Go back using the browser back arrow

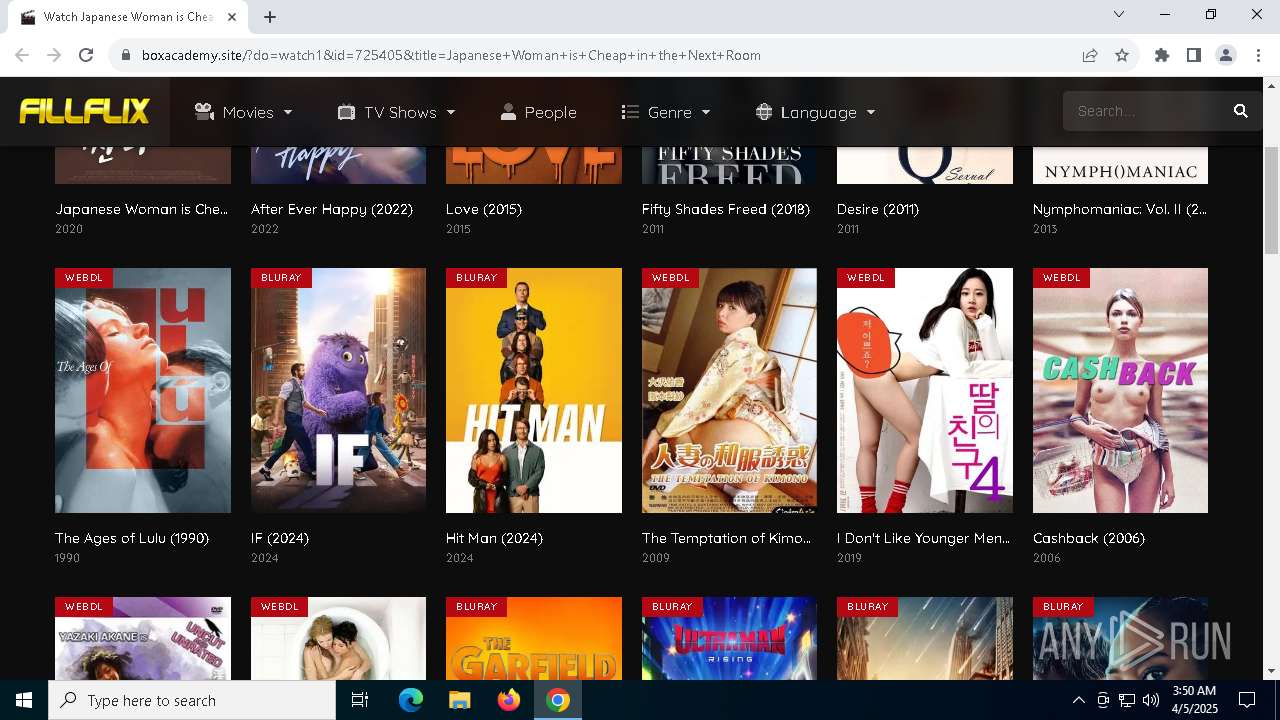click(22, 55)
